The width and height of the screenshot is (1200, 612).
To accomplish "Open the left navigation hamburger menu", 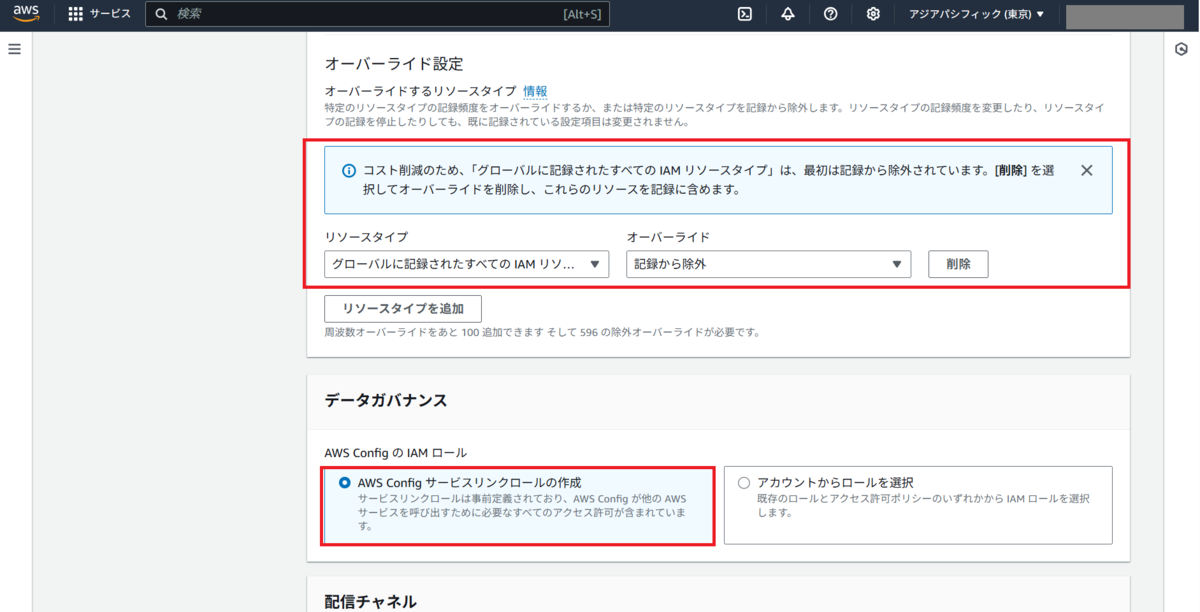I will tap(15, 49).
